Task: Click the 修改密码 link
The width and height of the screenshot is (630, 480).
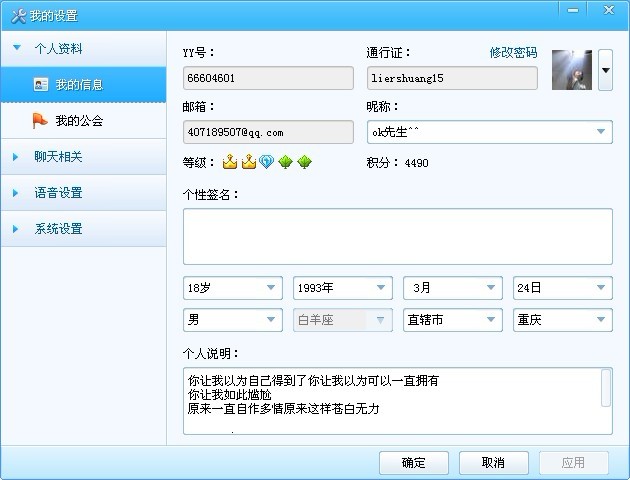Action: coord(513,52)
